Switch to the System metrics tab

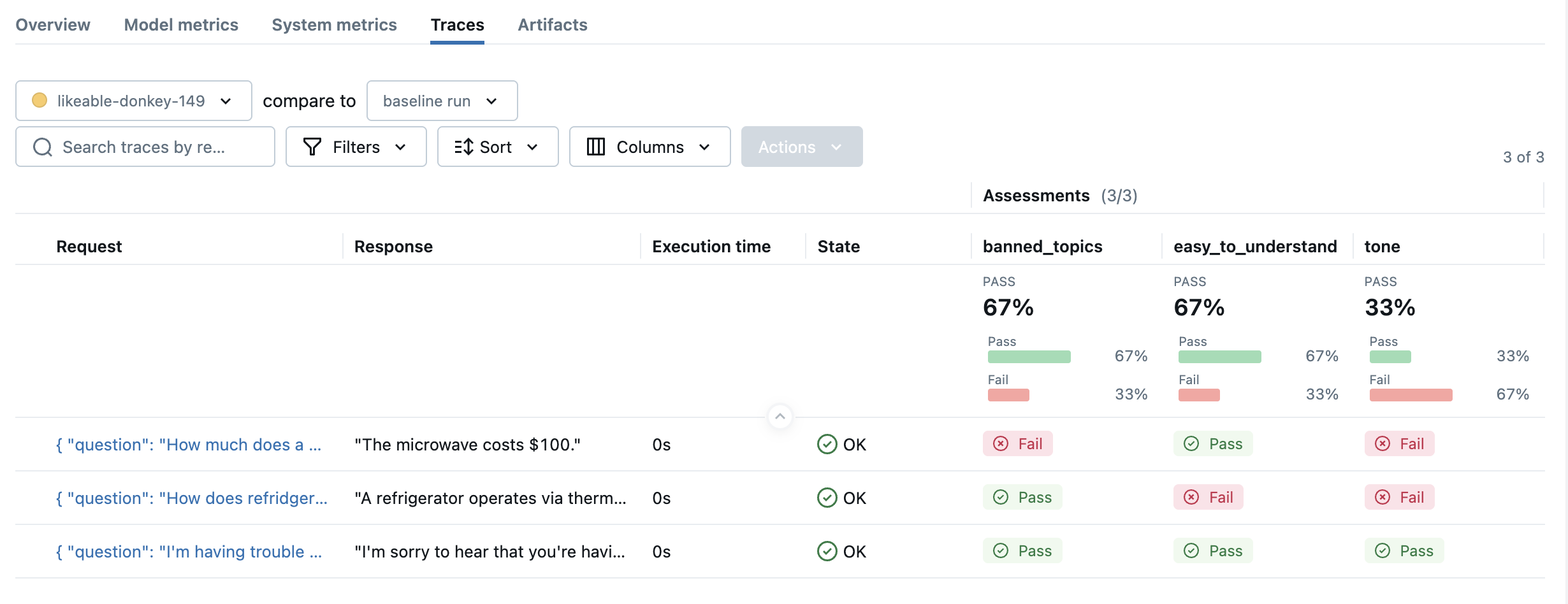click(x=334, y=25)
